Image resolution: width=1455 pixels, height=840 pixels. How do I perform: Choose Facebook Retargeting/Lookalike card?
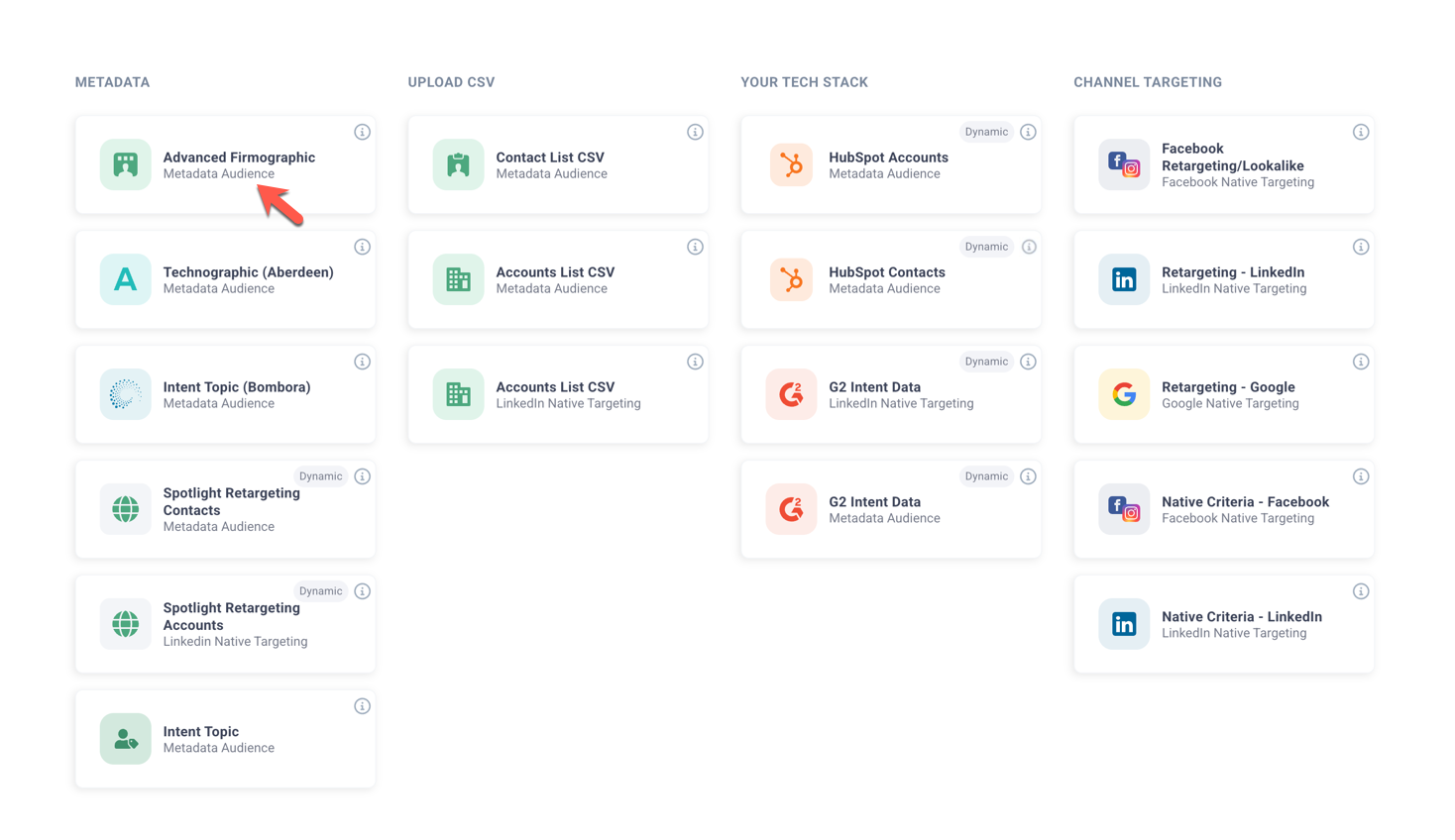pos(1223,165)
